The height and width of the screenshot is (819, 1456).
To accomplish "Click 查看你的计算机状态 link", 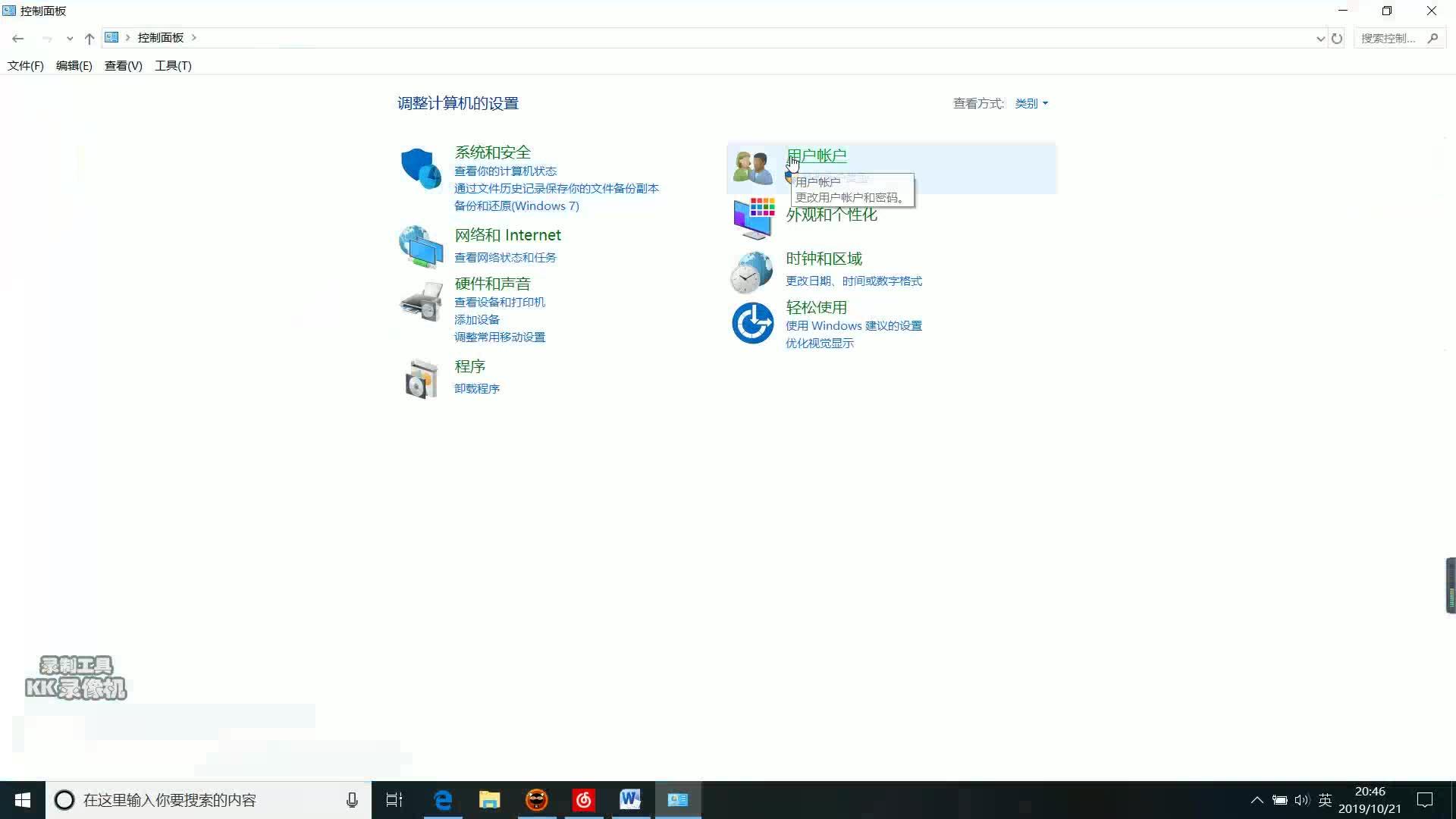I will click(x=506, y=171).
